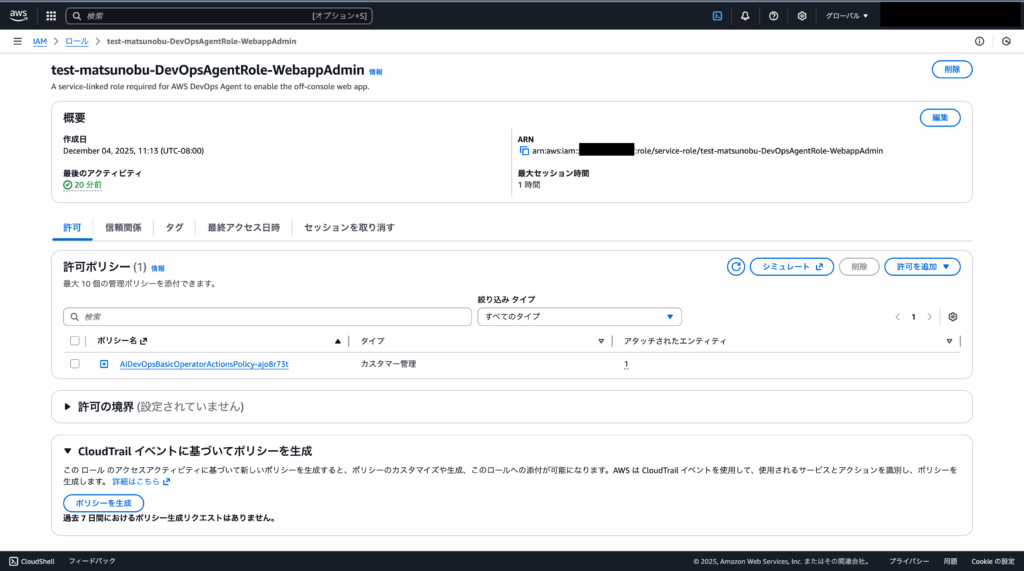Click the ポリシーを生成 button
The width and height of the screenshot is (1024, 571).
[103, 503]
